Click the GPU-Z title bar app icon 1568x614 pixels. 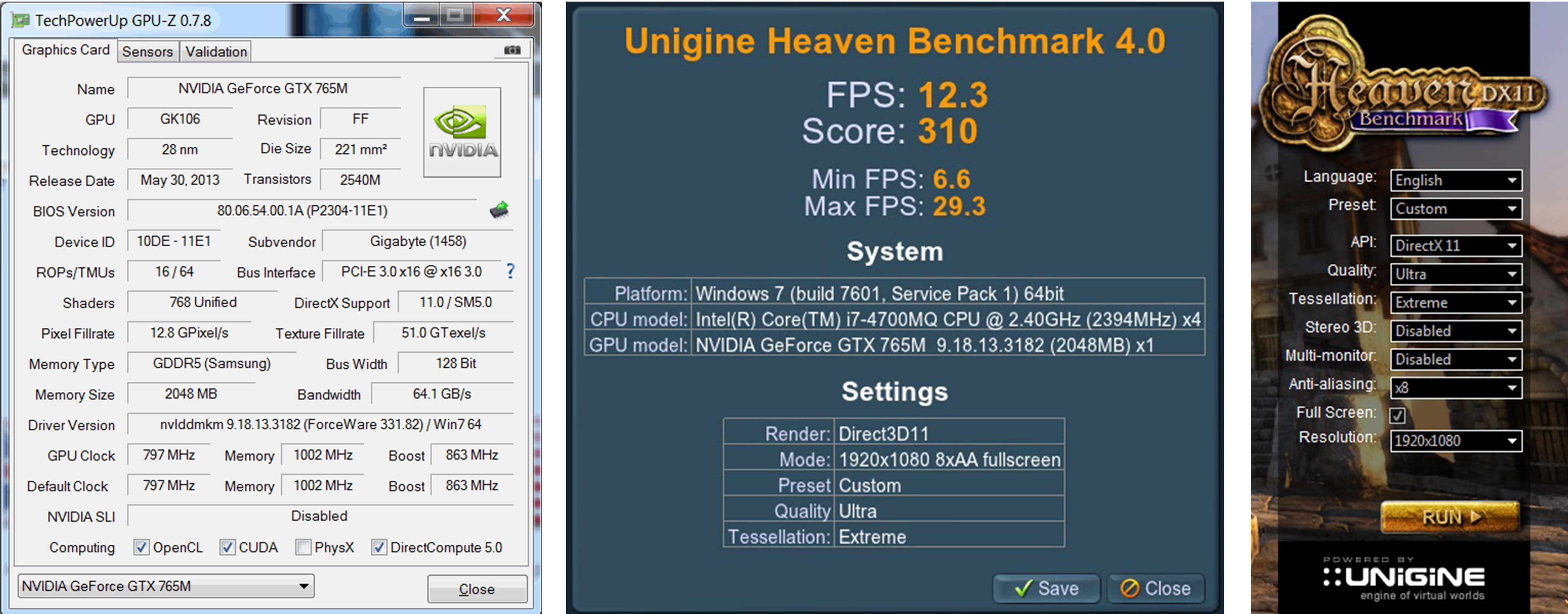coord(21,21)
